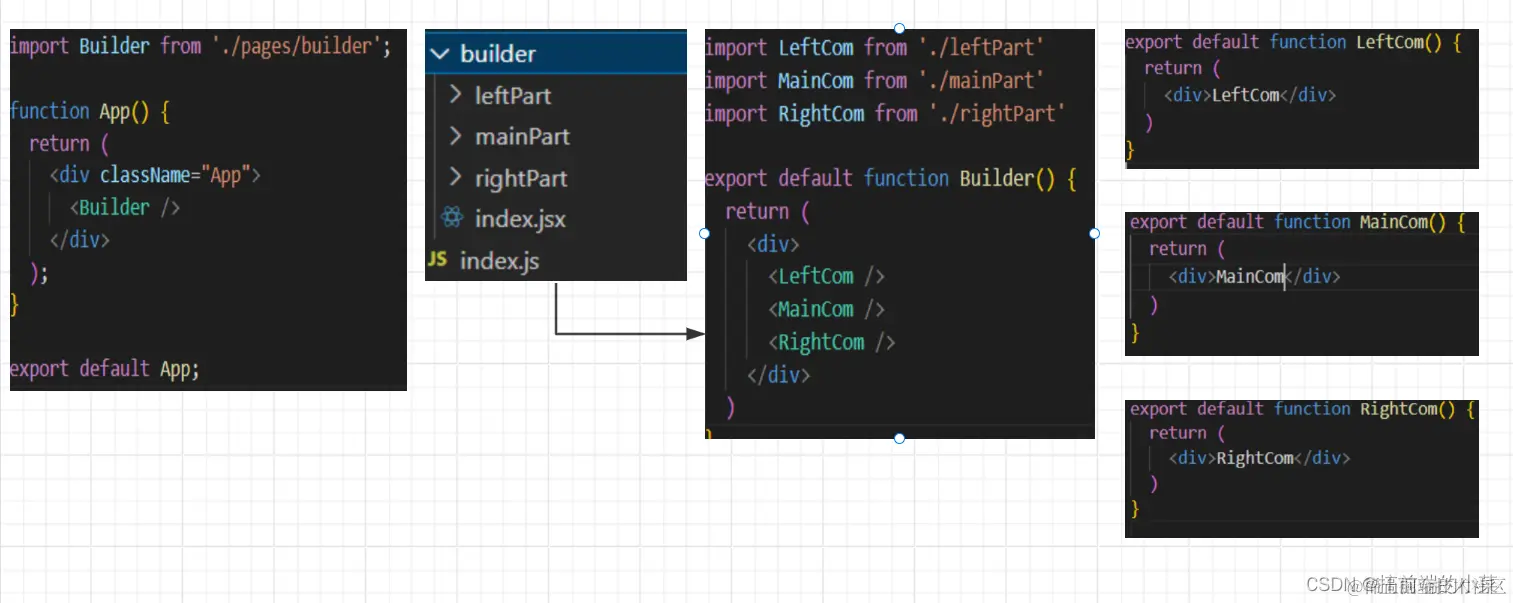Click the "<RightCom />" tag line

(831, 342)
